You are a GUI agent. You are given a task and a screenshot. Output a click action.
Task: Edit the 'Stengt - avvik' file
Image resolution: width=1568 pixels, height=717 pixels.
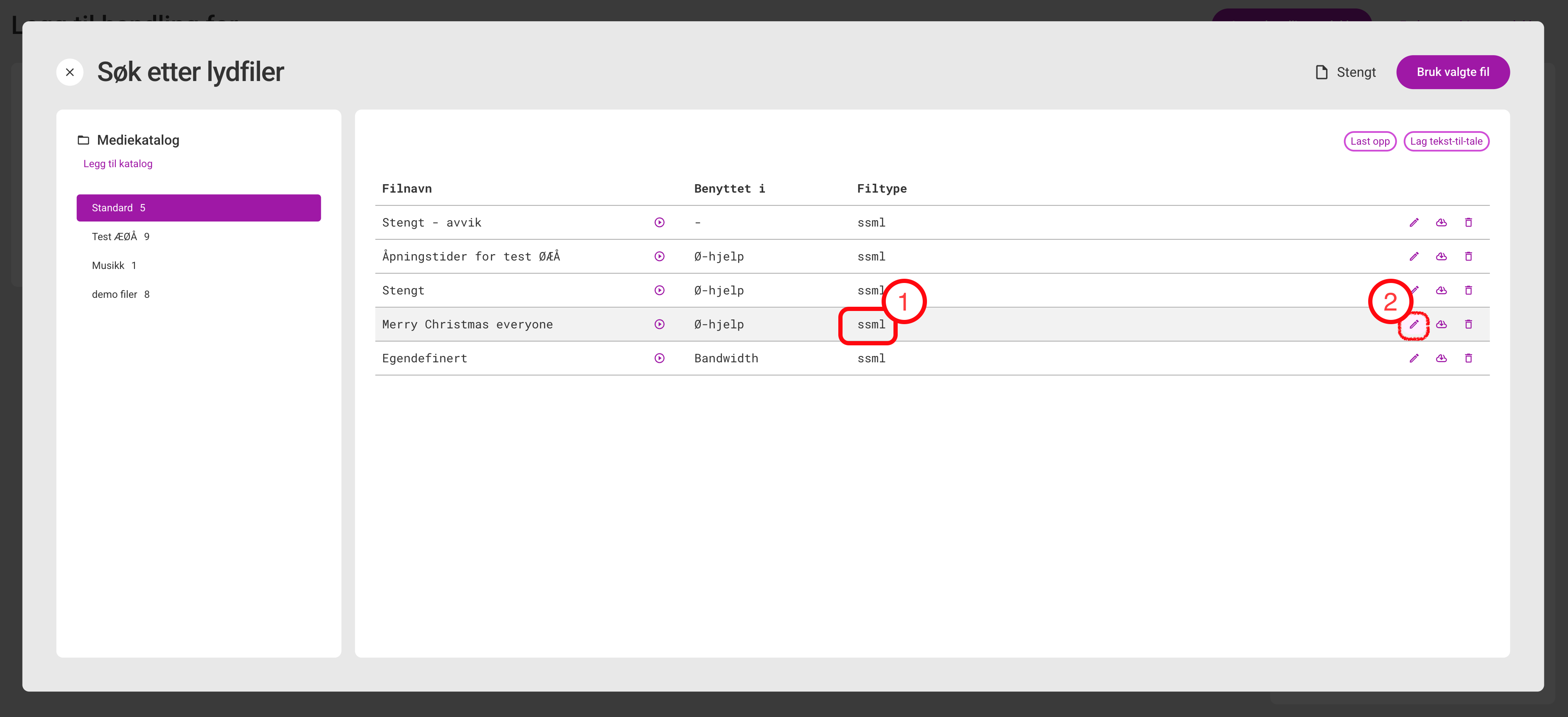(x=1414, y=223)
